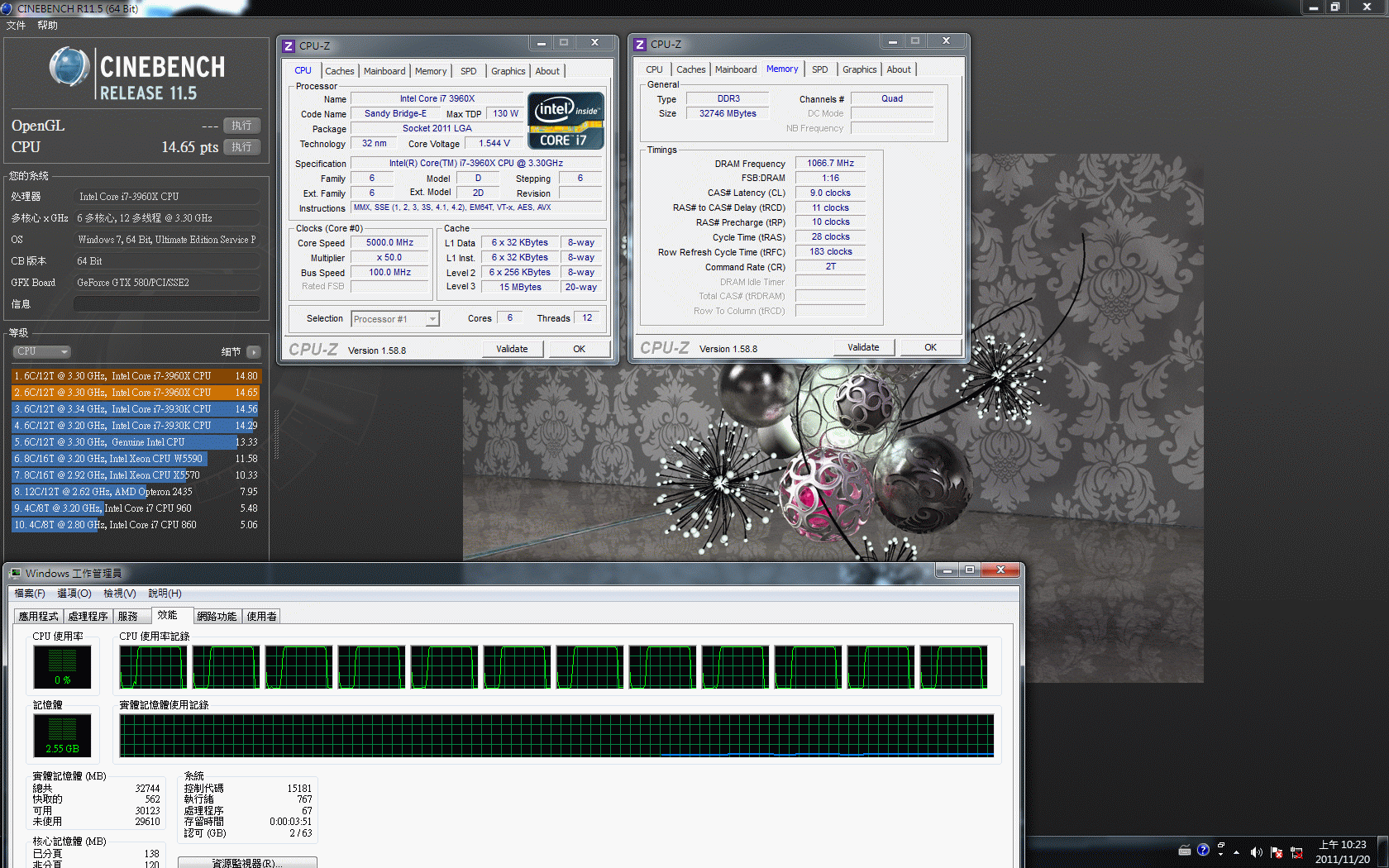
Task: Open About tab in left CPU-Z window
Action: (547, 71)
